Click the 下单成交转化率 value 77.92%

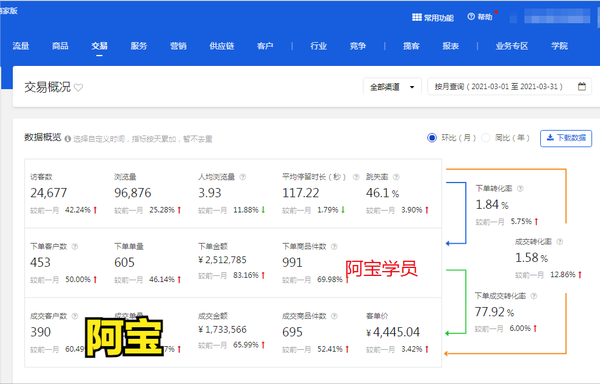[x=494, y=312]
